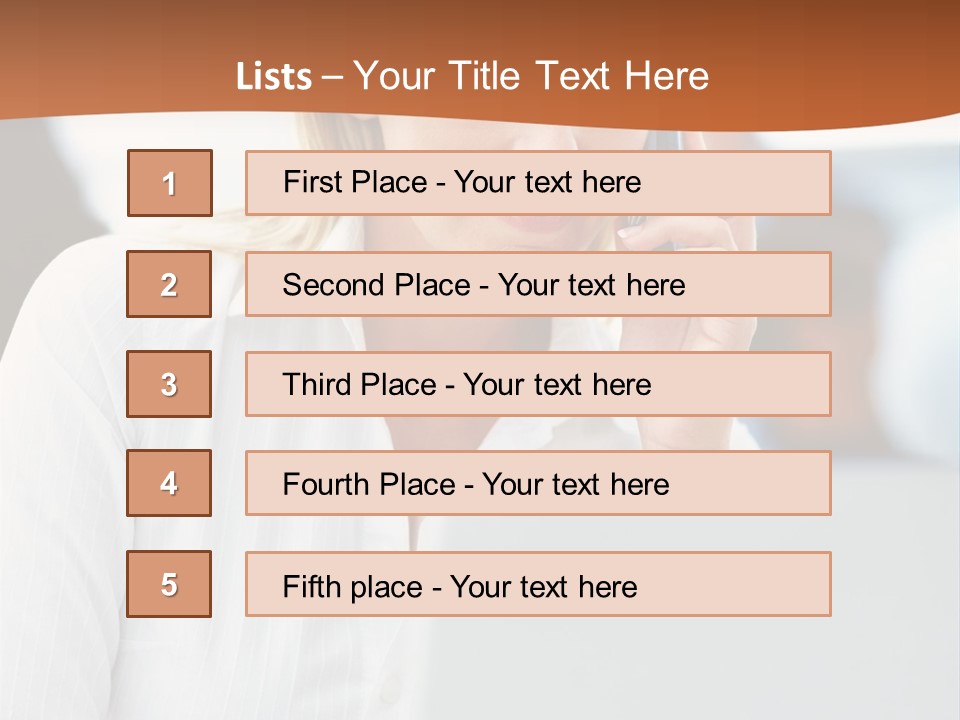Click the number 1 box
Screen dimensions: 960x720
[x=170, y=183]
